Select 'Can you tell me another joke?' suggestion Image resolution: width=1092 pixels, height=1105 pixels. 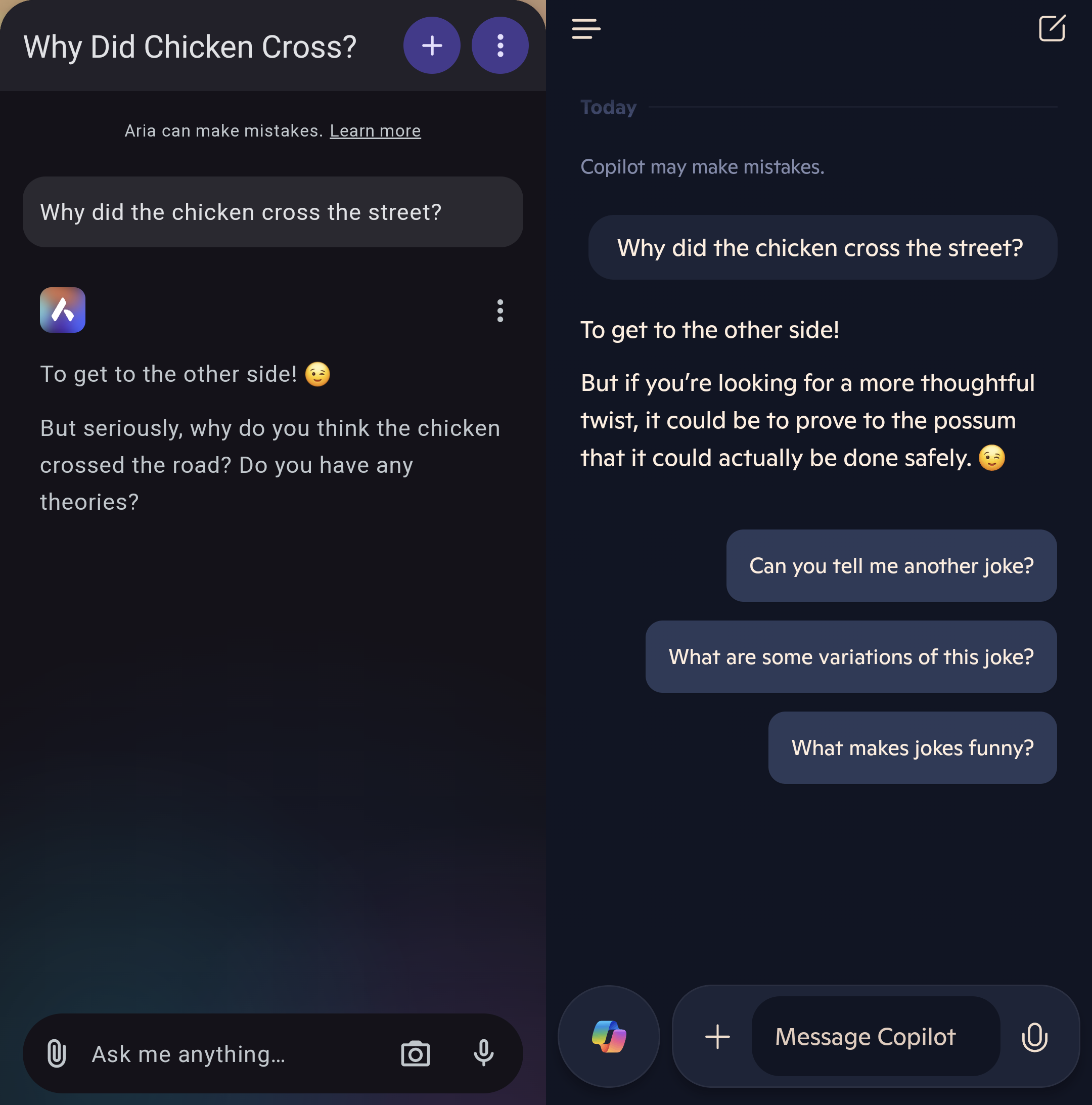tap(891, 566)
